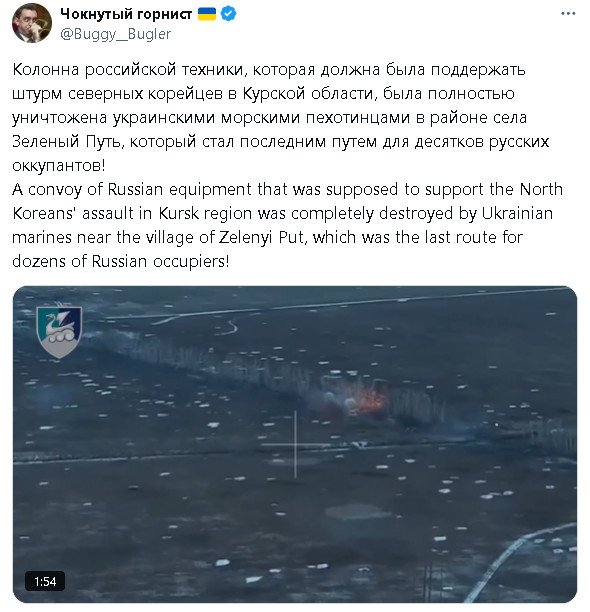The image size is (590, 612).
Task: Play the drone footage video
Action: (x=295, y=445)
